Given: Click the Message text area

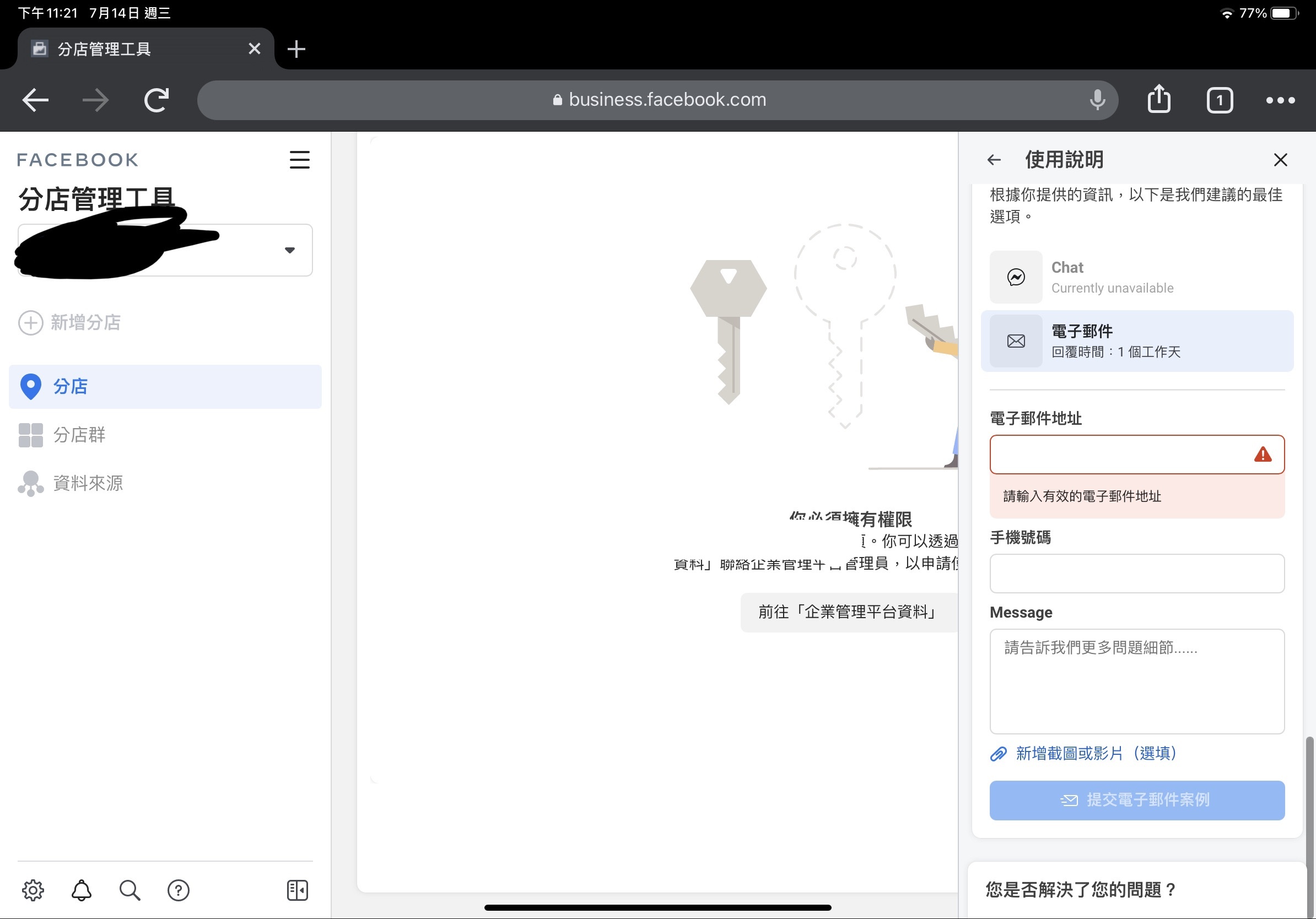Looking at the screenshot, I should pos(1137,681).
